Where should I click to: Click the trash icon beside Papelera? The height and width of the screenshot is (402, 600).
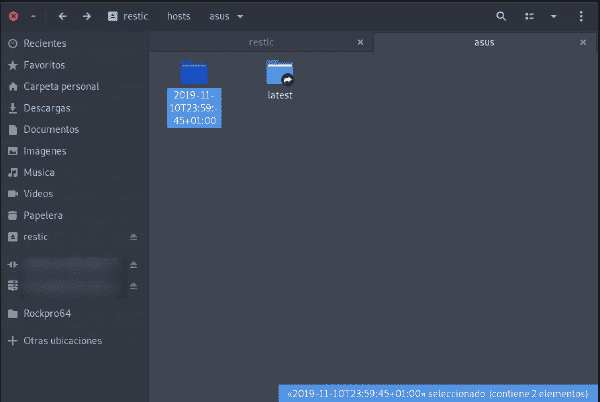(13, 215)
